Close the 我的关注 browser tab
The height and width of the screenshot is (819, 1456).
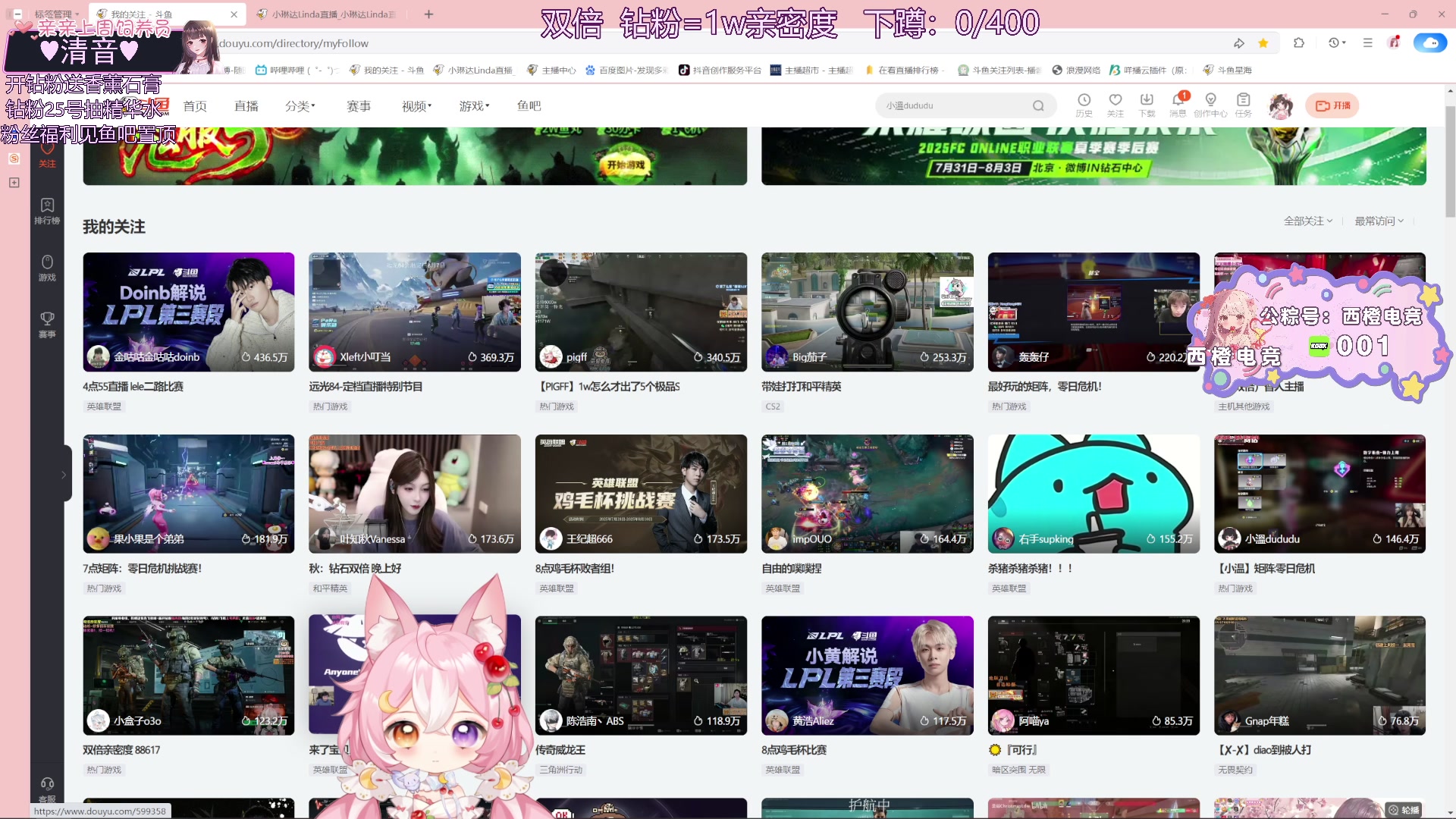234,14
